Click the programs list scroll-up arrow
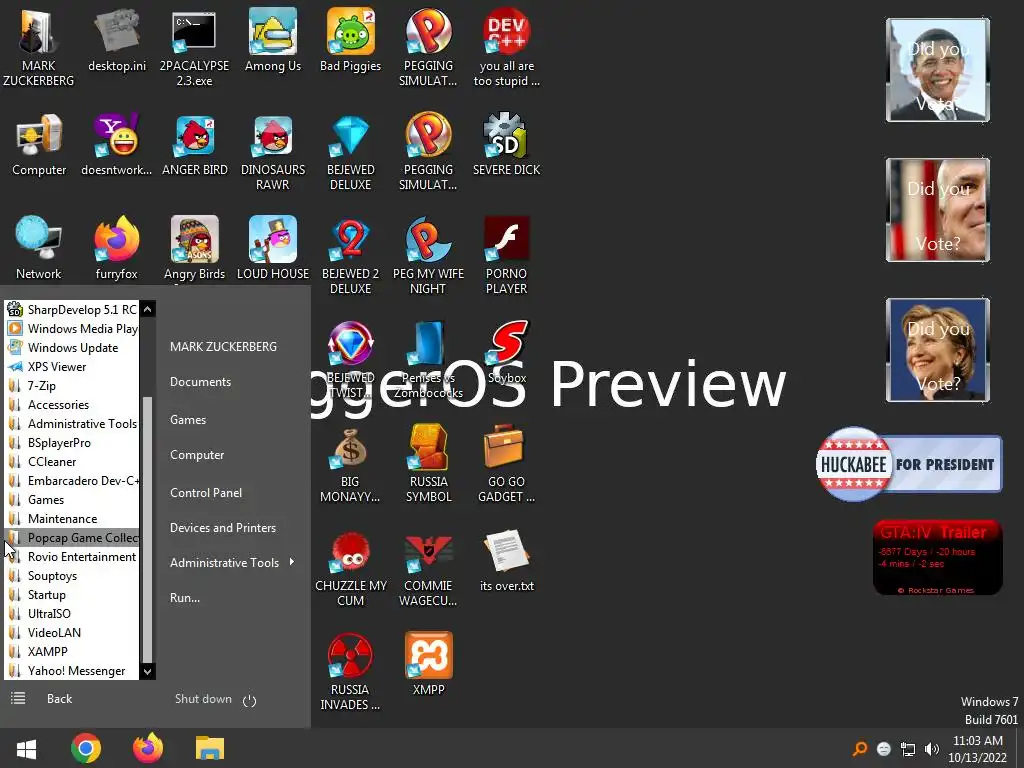The image size is (1024, 768). click(148, 309)
